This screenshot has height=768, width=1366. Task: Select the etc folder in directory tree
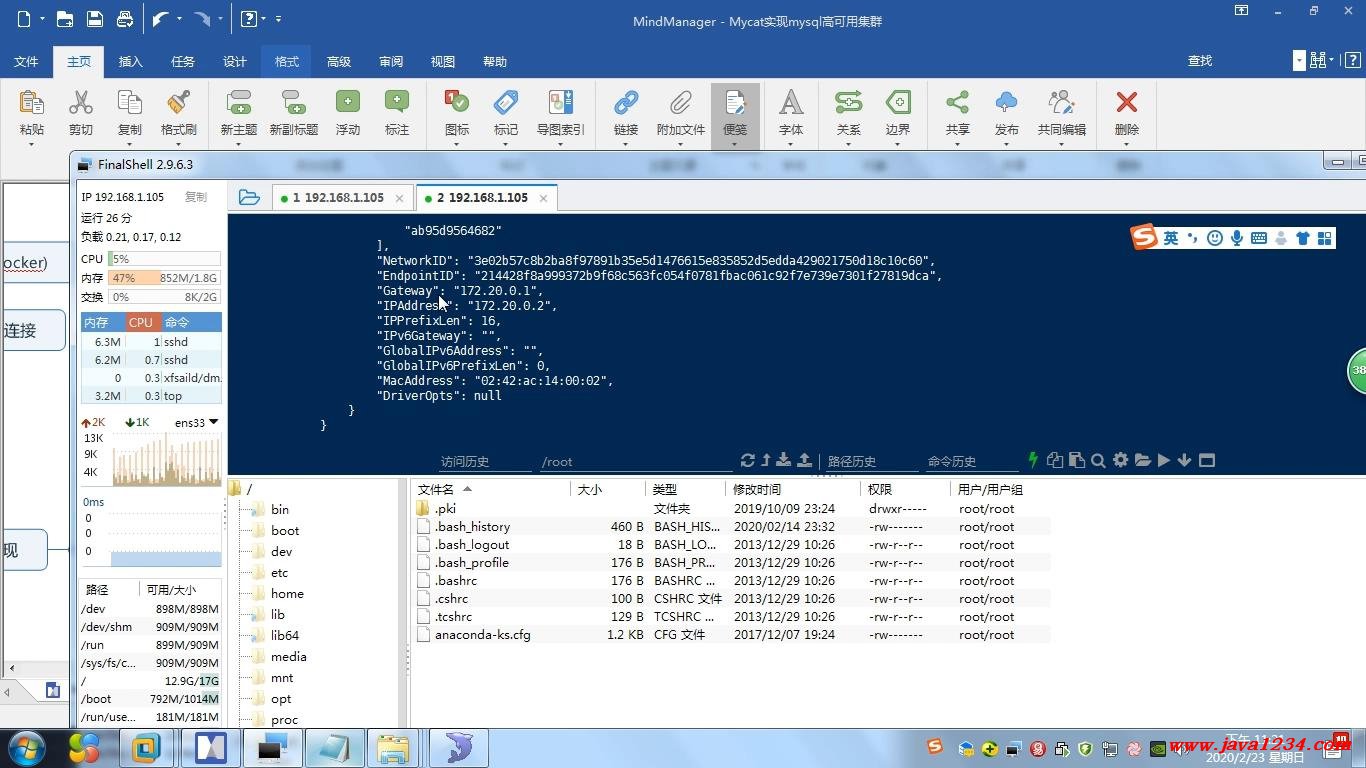coord(279,572)
